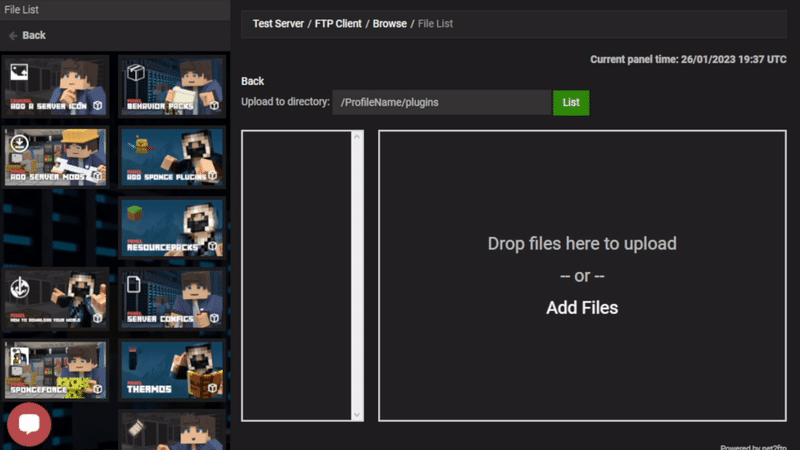Open the SpongeForge tutorial thumbnail
Screen dimensions: 800x450
(x=56, y=369)
